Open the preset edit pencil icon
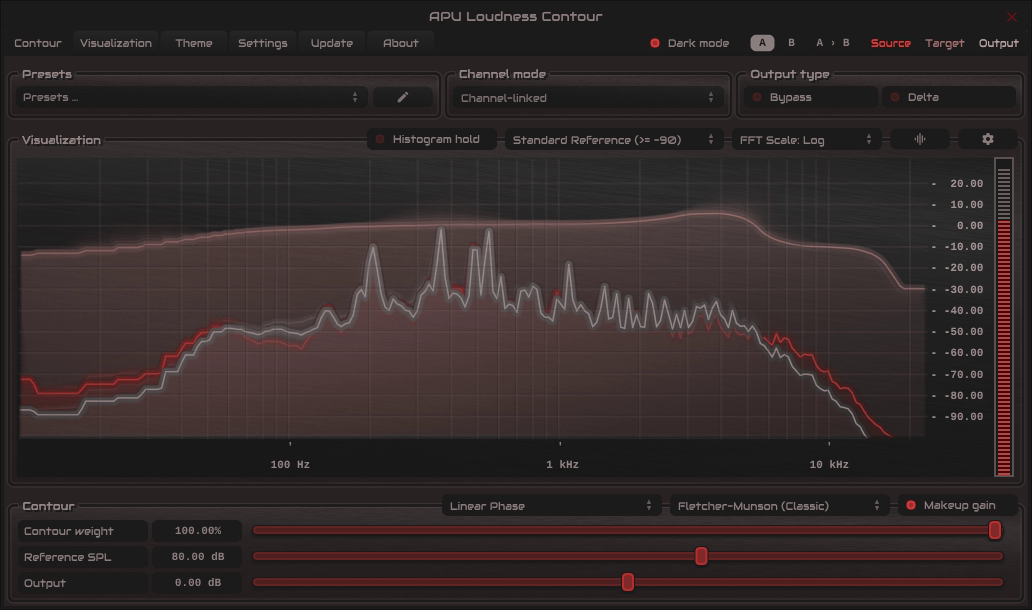Screen dimensions: 1032x610 [x=403, y=97]
